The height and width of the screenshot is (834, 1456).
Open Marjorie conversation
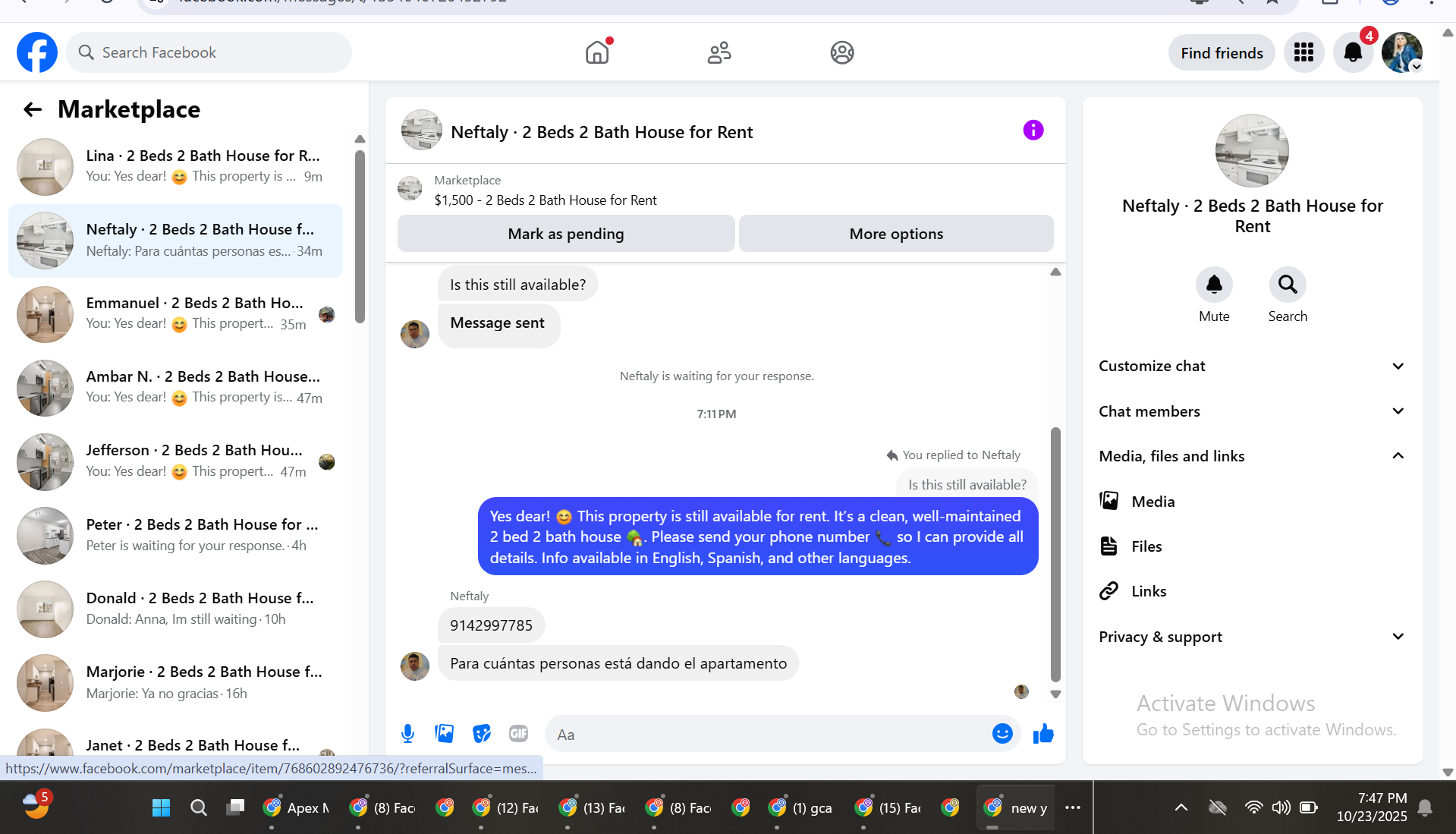coord(175,682)
